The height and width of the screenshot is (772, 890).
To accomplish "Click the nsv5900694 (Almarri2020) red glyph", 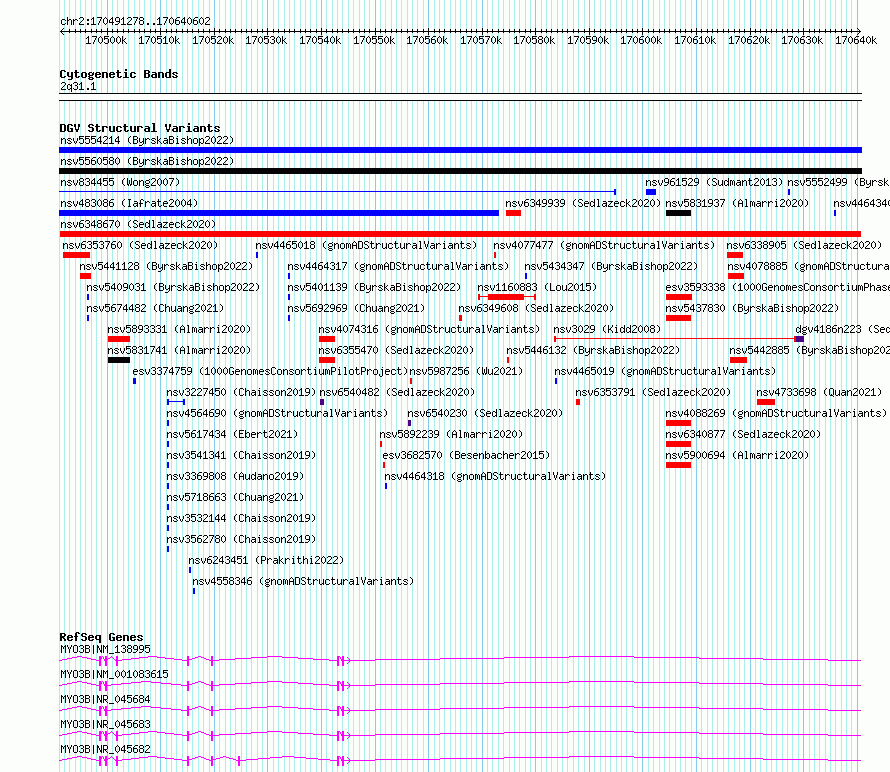I will tap(678, 465).
